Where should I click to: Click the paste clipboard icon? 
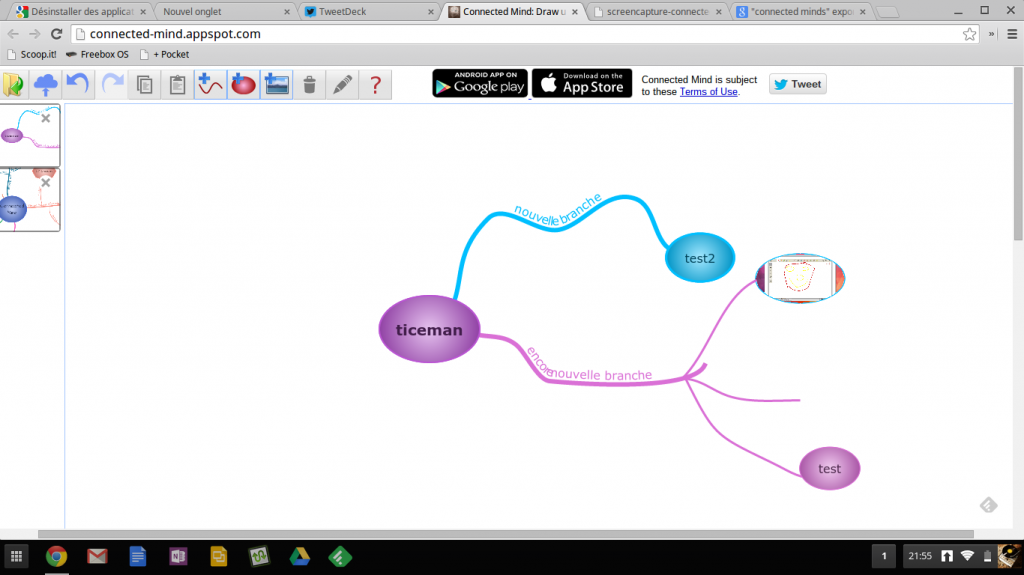pyautogui.click(x=177, y=85)
